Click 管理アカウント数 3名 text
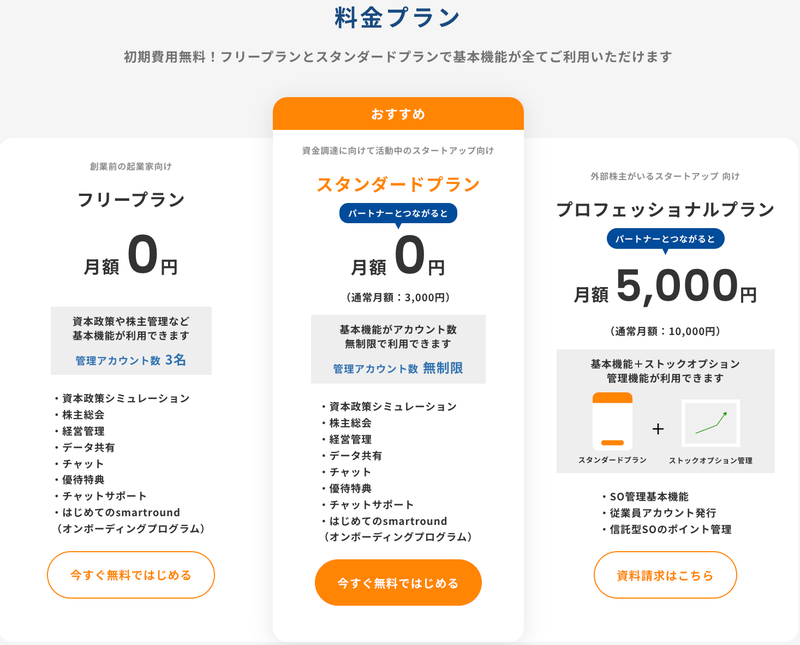This screenshot has height=645, width=800. (x=131, y=360)
